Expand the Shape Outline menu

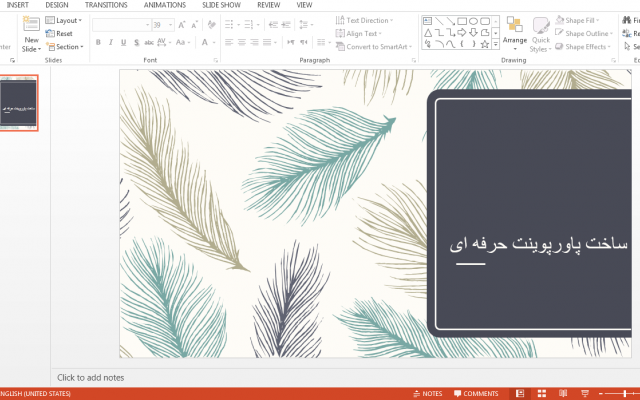click(x=584, y=33)
